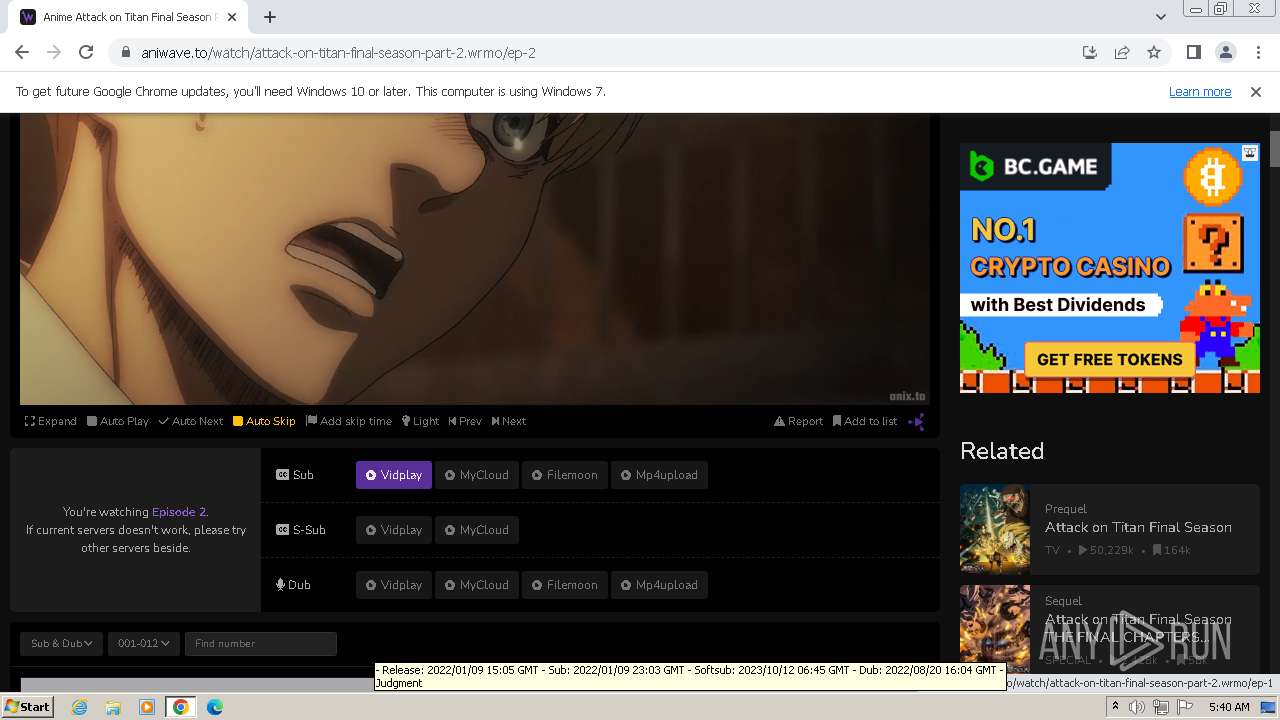1280x720 pixels.
Task: Click the Action Center flag icon
Action: [x=1183, y=707]
